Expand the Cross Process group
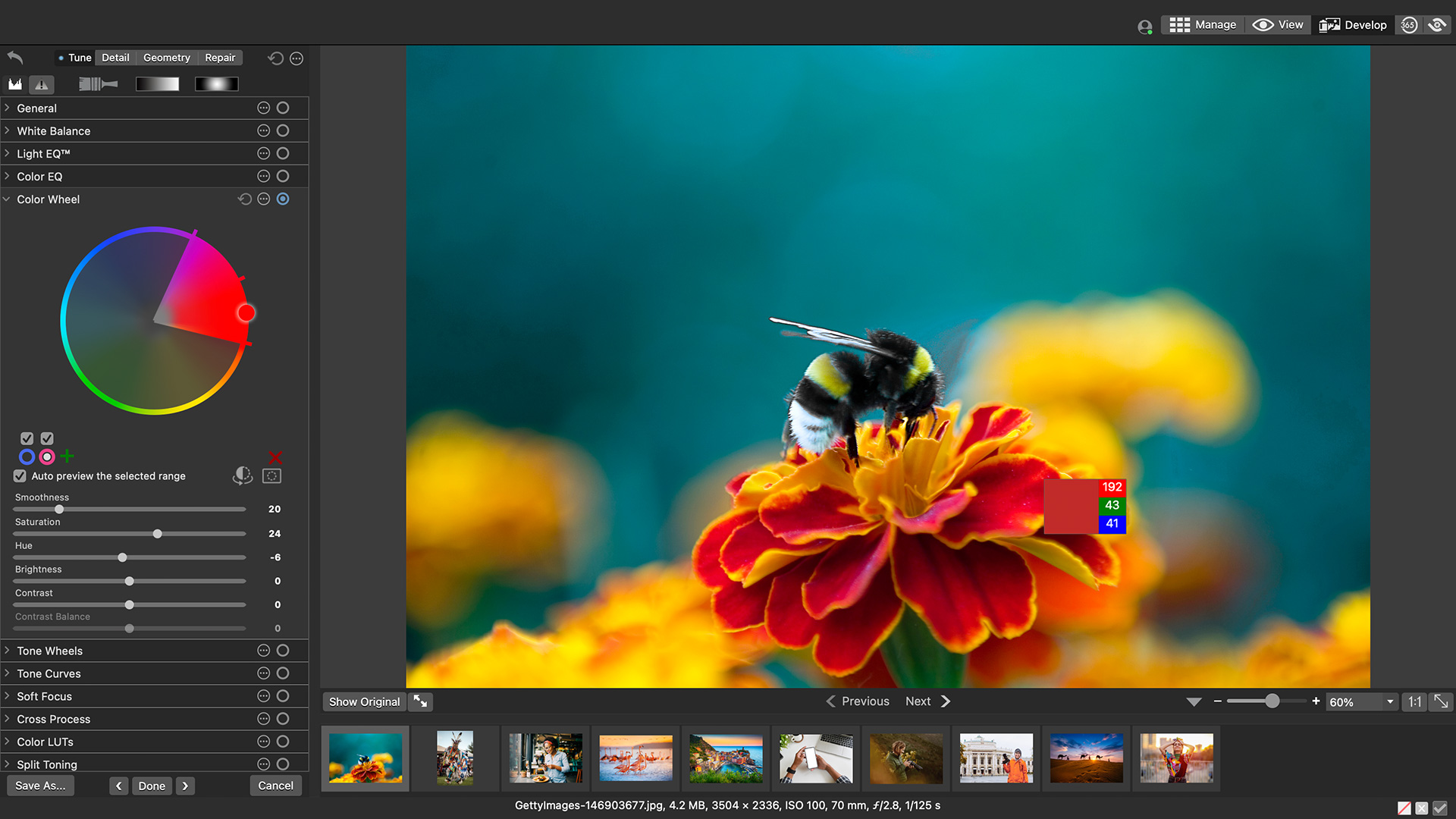This screenshot has height=819, width=1456. coord(7,719)
